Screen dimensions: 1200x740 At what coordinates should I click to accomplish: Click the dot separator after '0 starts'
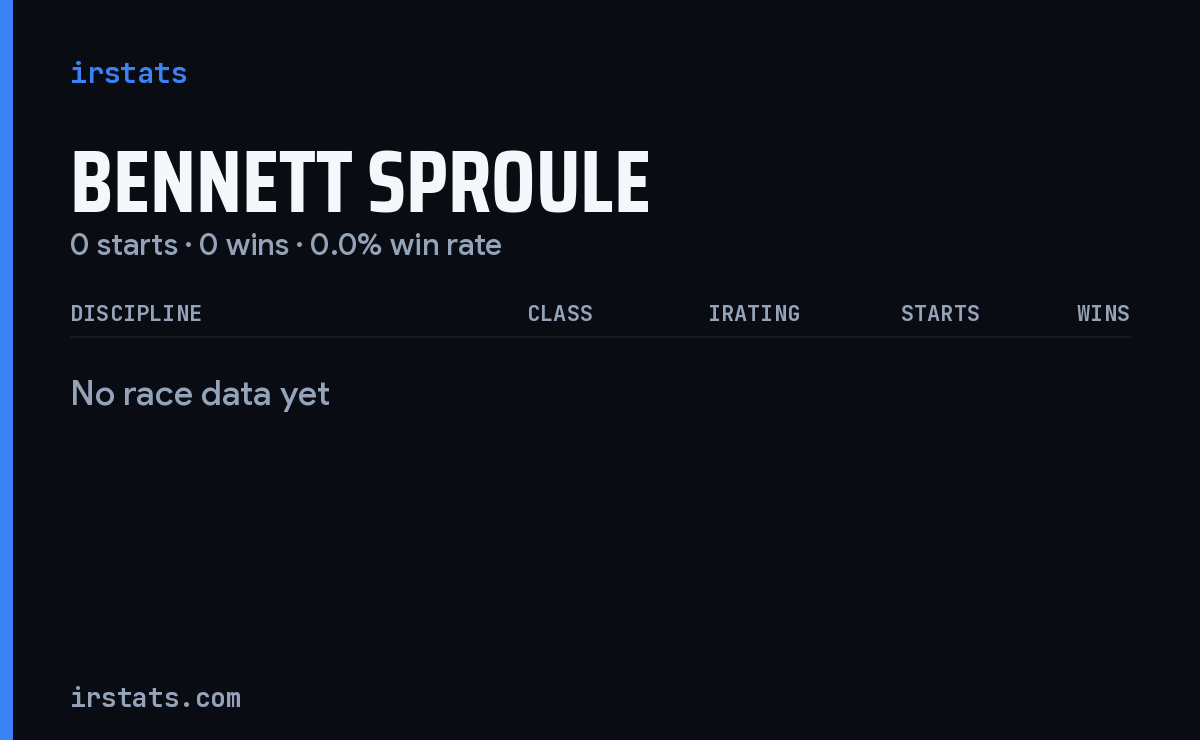[x=188, y=245]
